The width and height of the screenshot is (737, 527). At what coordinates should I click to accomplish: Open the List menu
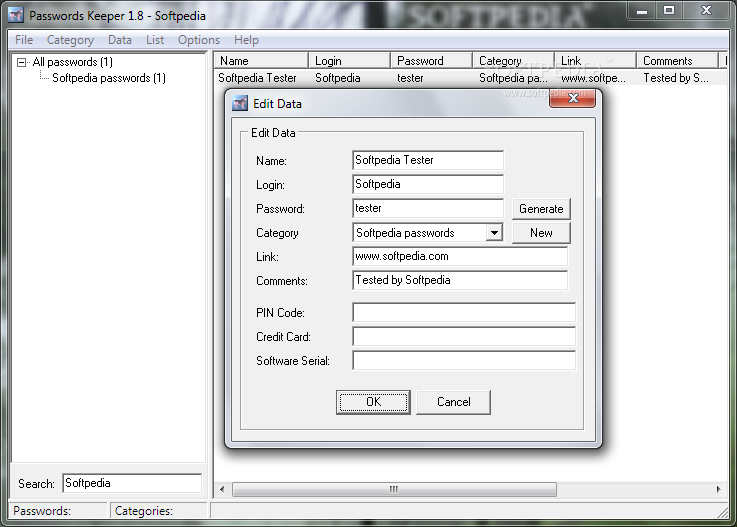tap(155, 40)
